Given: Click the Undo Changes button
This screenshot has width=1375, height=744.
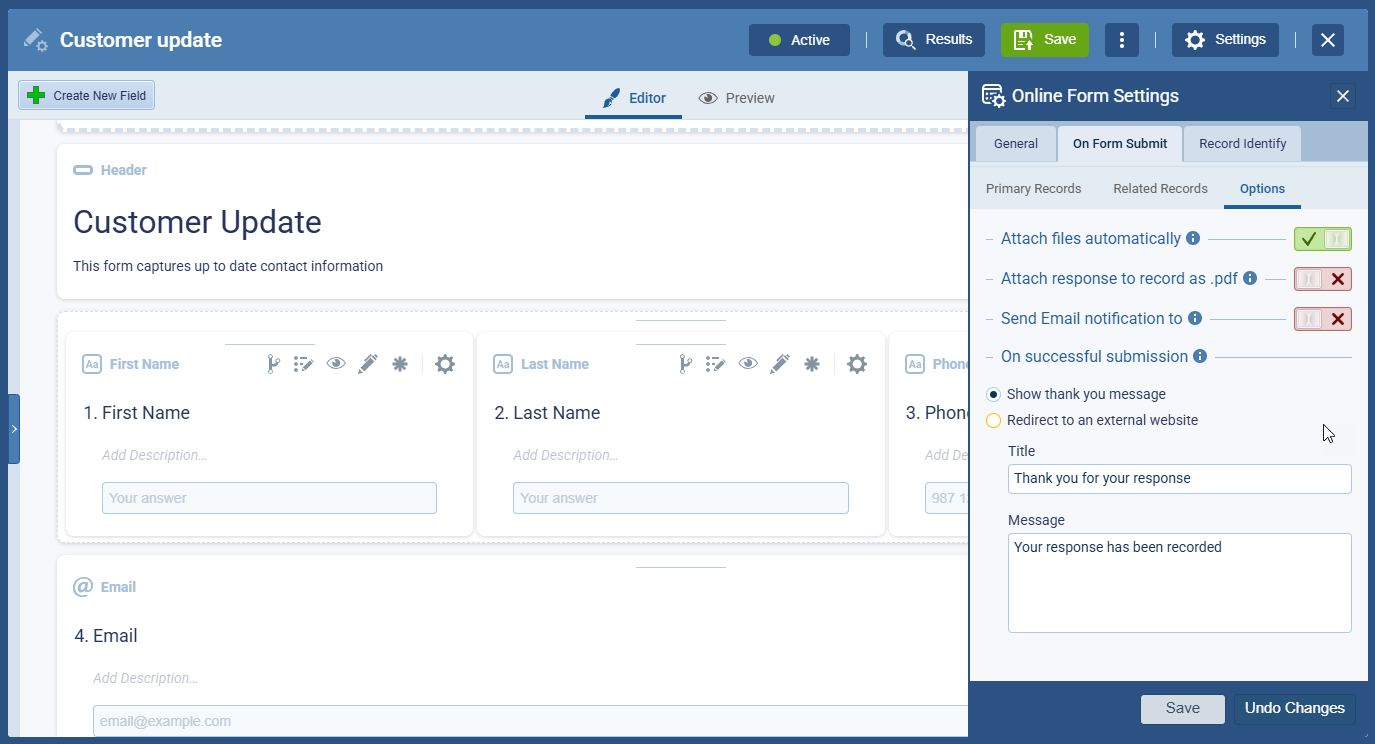Looking at the screenshot, I should (1294, 708).
